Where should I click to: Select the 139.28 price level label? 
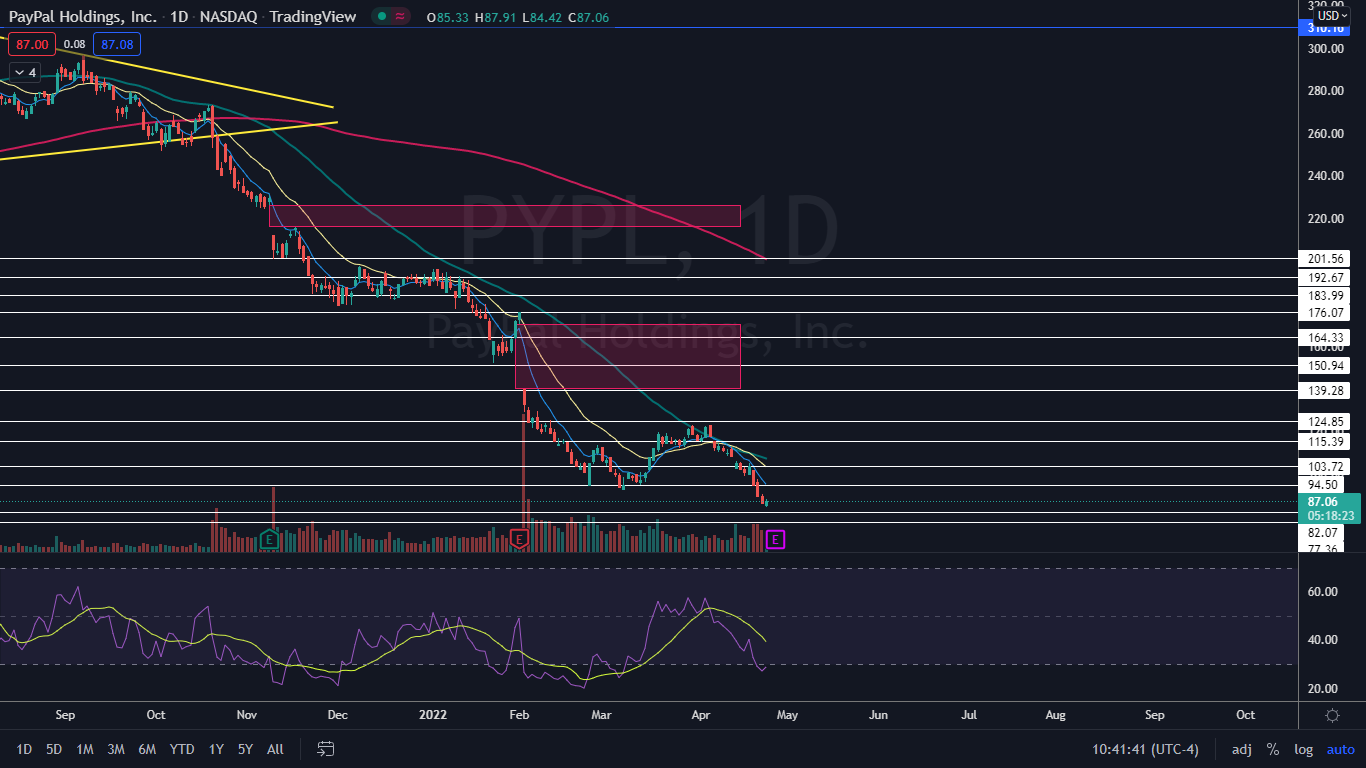pos(1325,390)
